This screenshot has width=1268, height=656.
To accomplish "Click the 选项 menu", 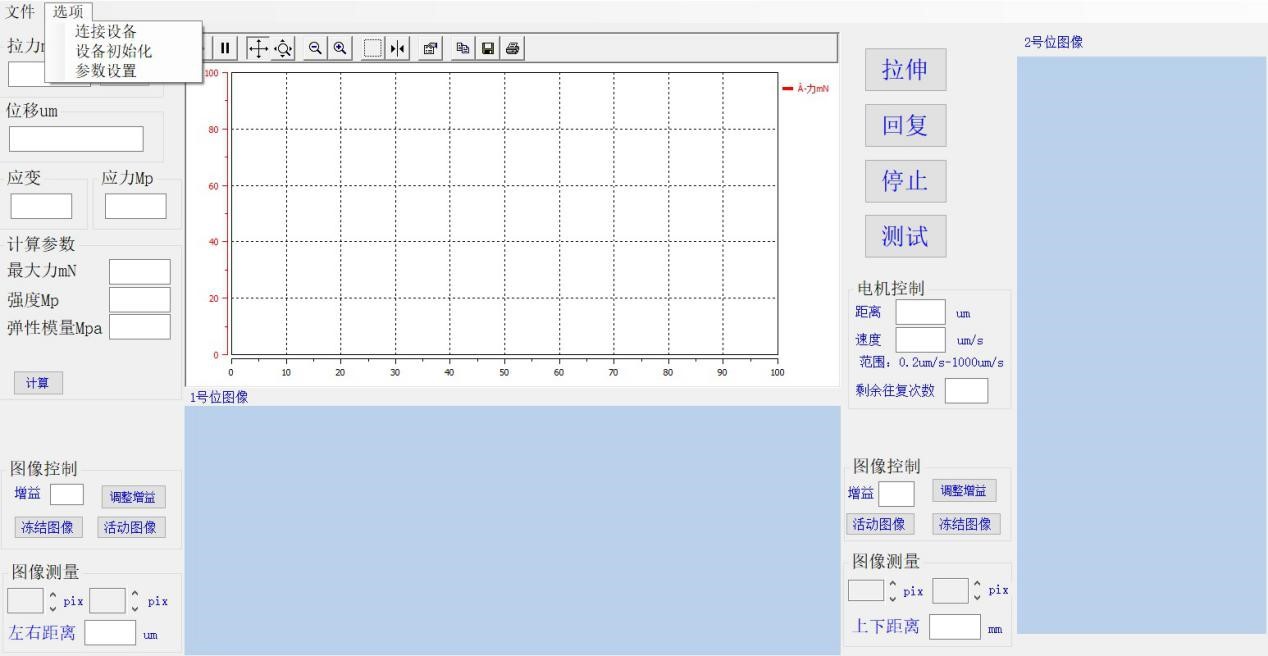I will [68, 11].
